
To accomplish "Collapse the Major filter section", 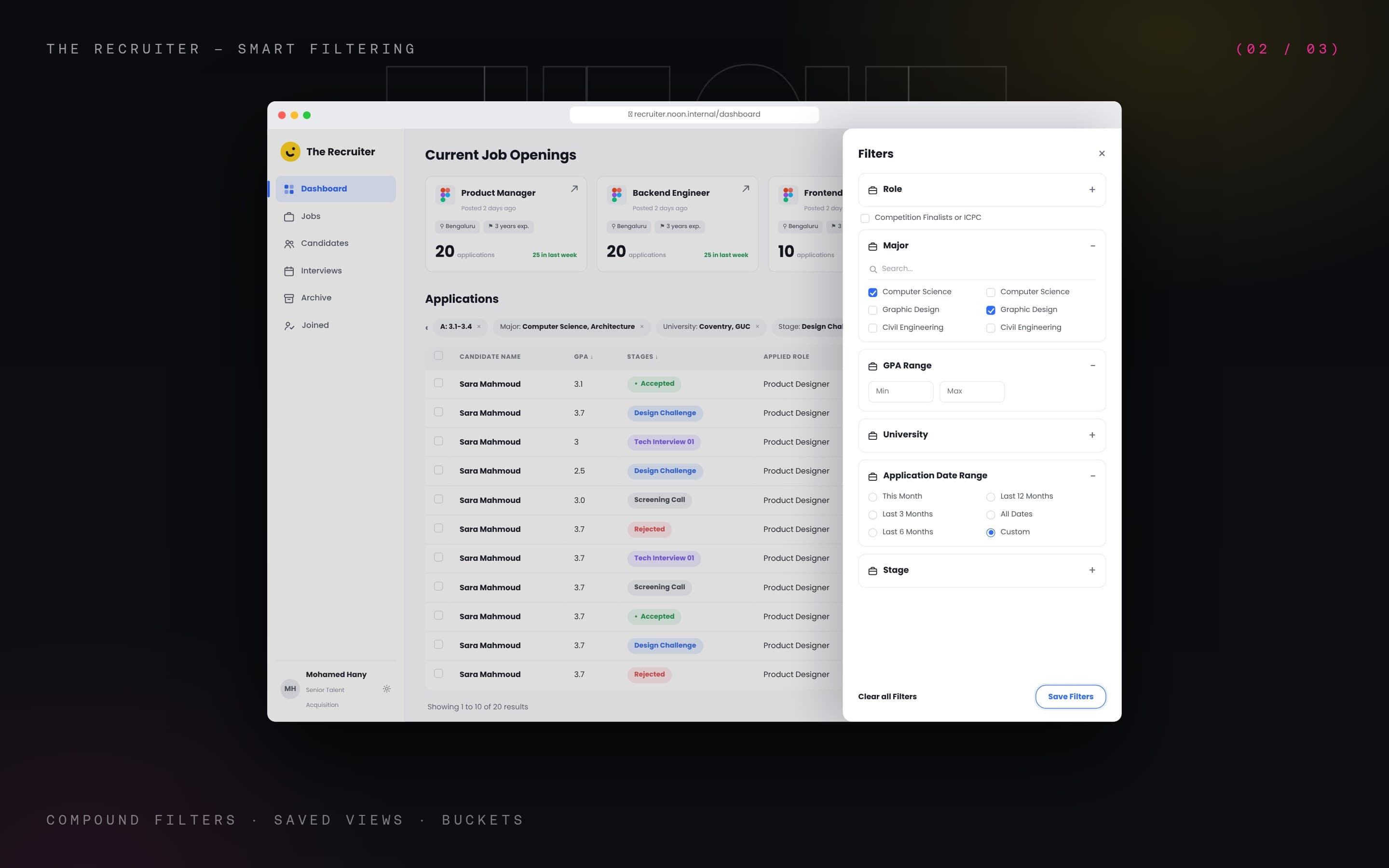I will [1092, 246].
